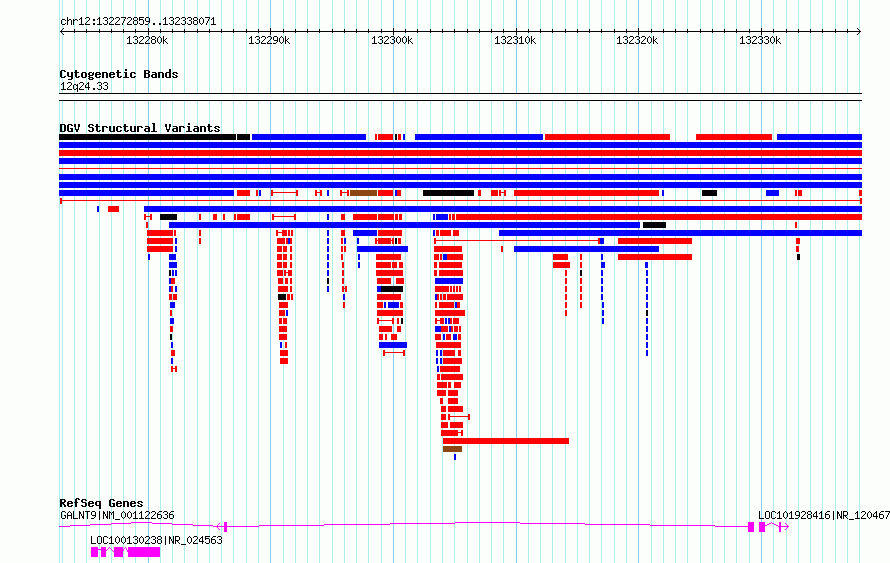The height and width of the screenshot is (563, 890).
Task: Click the 132290k ruler tick label
Action: (x=269, y=40)
